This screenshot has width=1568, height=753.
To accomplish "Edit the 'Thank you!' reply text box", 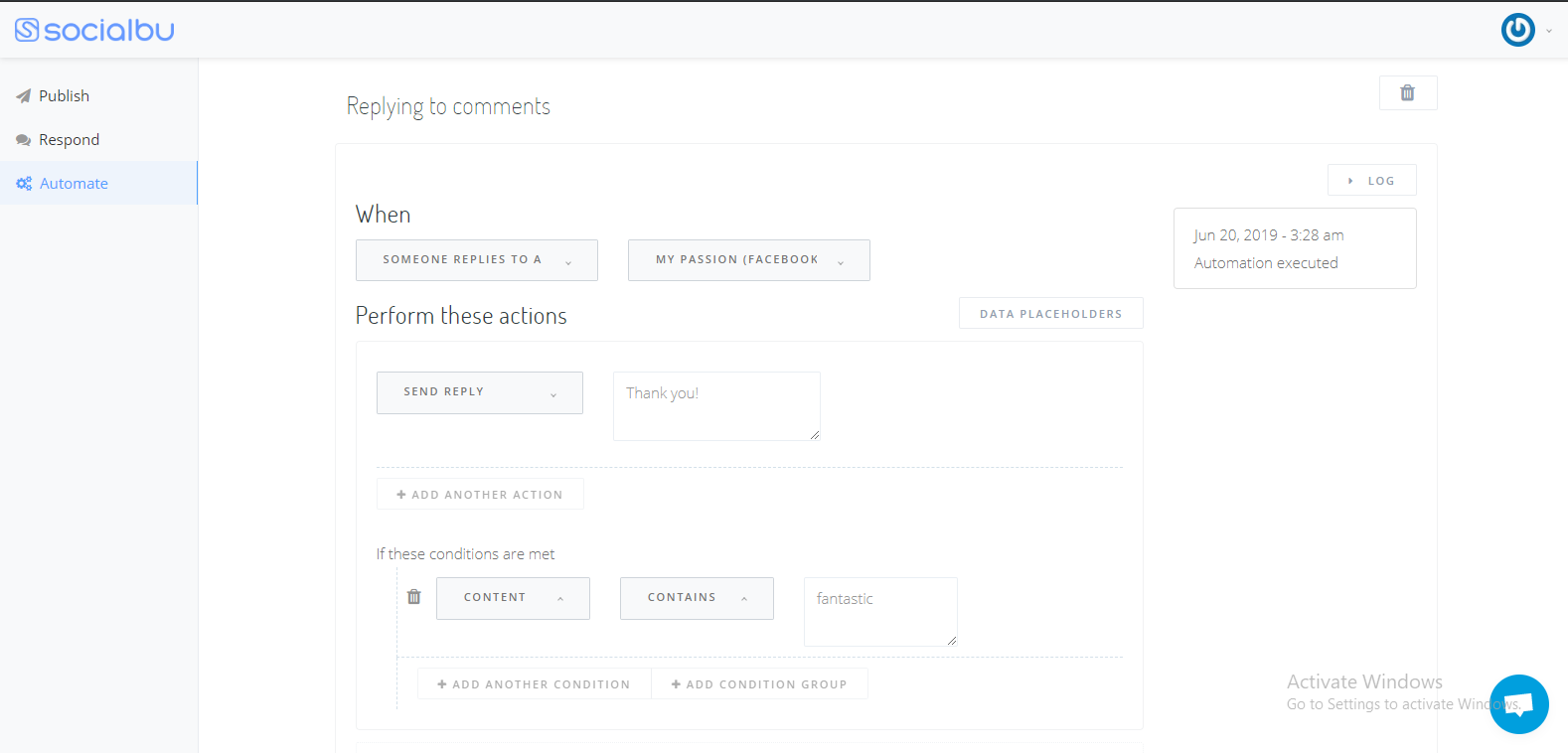I will [716, 406].
